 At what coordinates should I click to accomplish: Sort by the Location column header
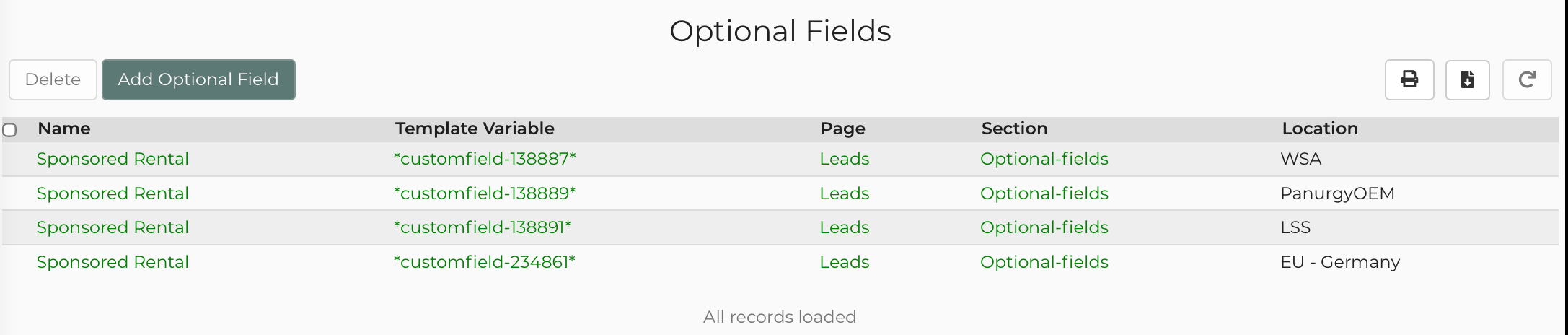coord(1319,129)
